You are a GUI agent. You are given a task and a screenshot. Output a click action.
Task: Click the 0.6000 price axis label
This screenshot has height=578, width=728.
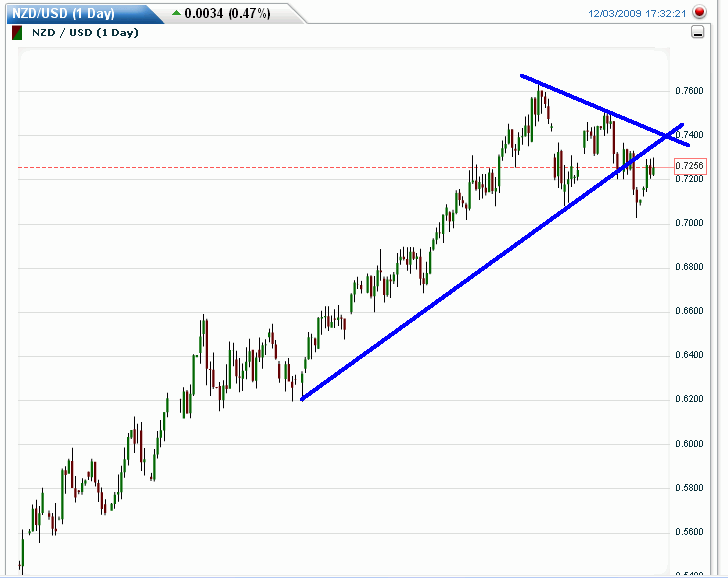pyautogui.click(x=689, y=444)
